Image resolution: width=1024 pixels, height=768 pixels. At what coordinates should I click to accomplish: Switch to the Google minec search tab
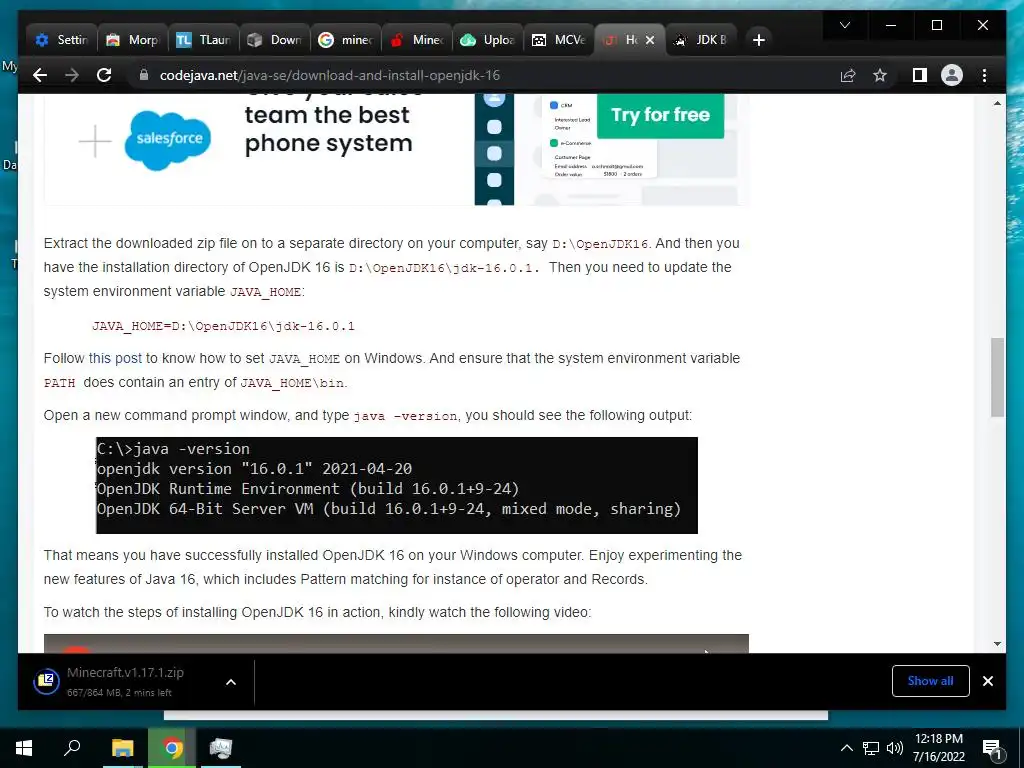coord(345,40)
